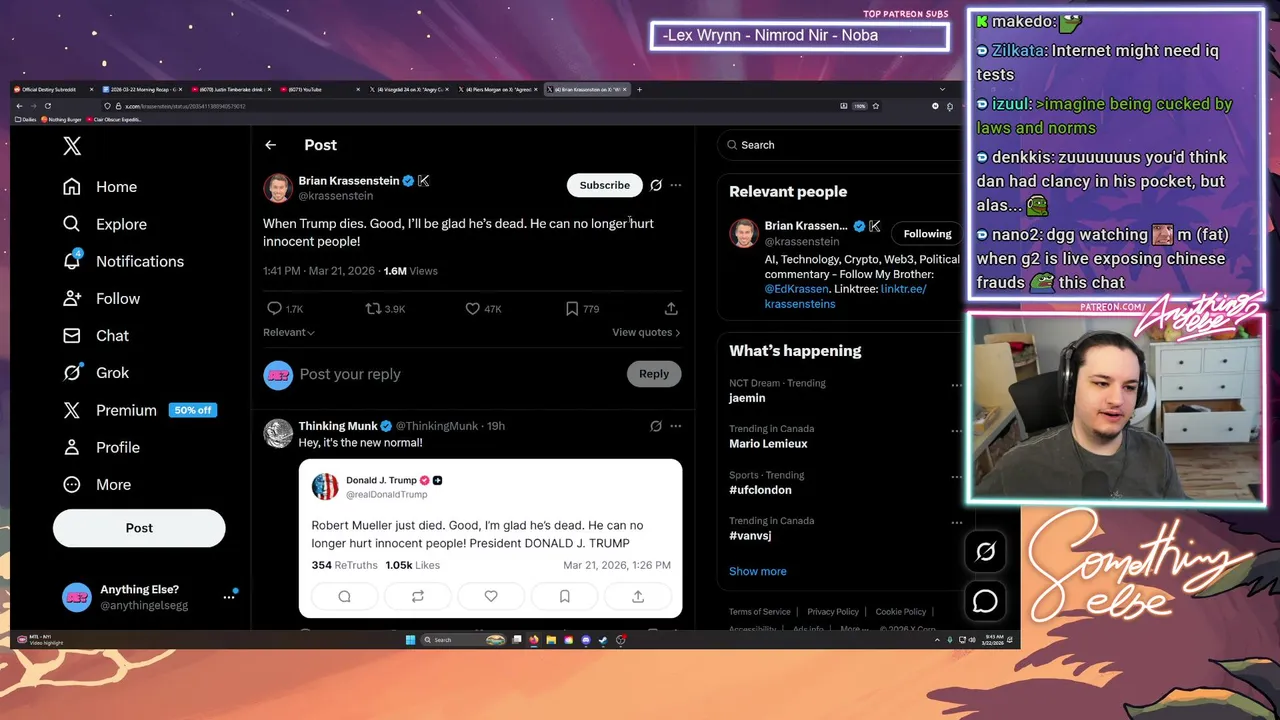Open Notifications in X sidebar

[x=123, y=261]
